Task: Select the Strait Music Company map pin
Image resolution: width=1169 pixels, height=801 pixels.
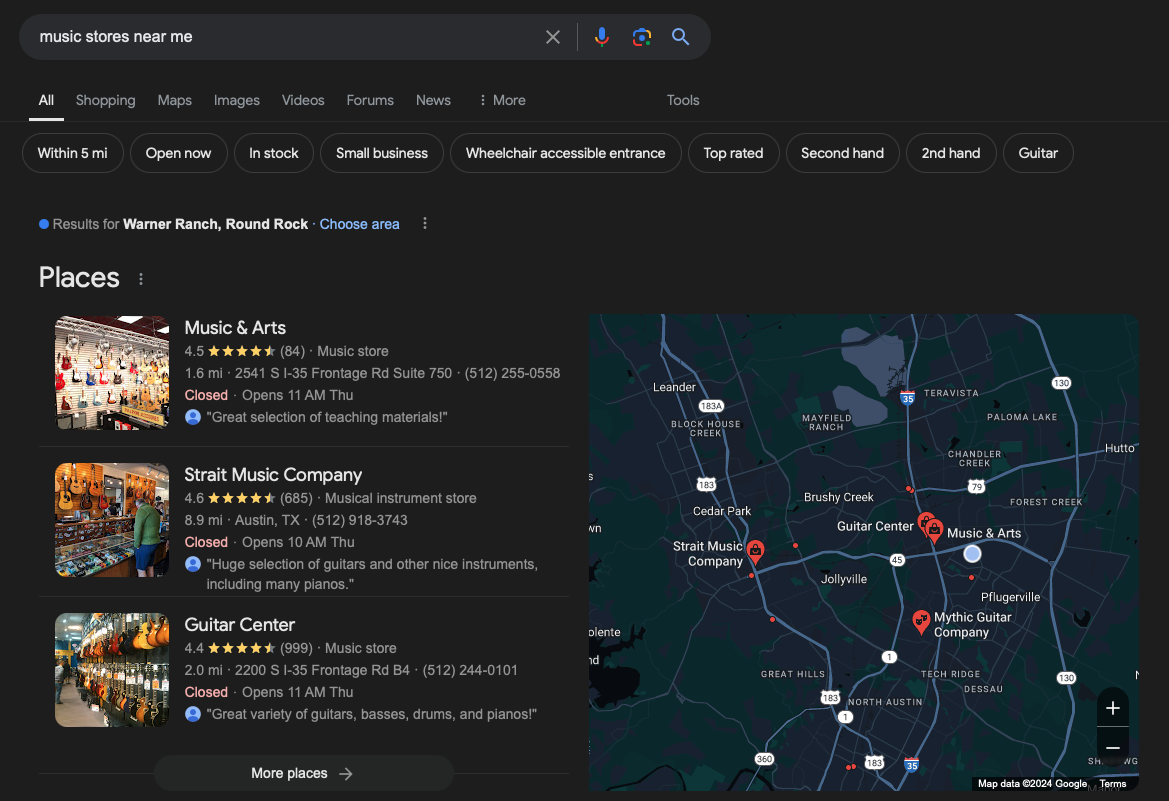Action: 755,552
